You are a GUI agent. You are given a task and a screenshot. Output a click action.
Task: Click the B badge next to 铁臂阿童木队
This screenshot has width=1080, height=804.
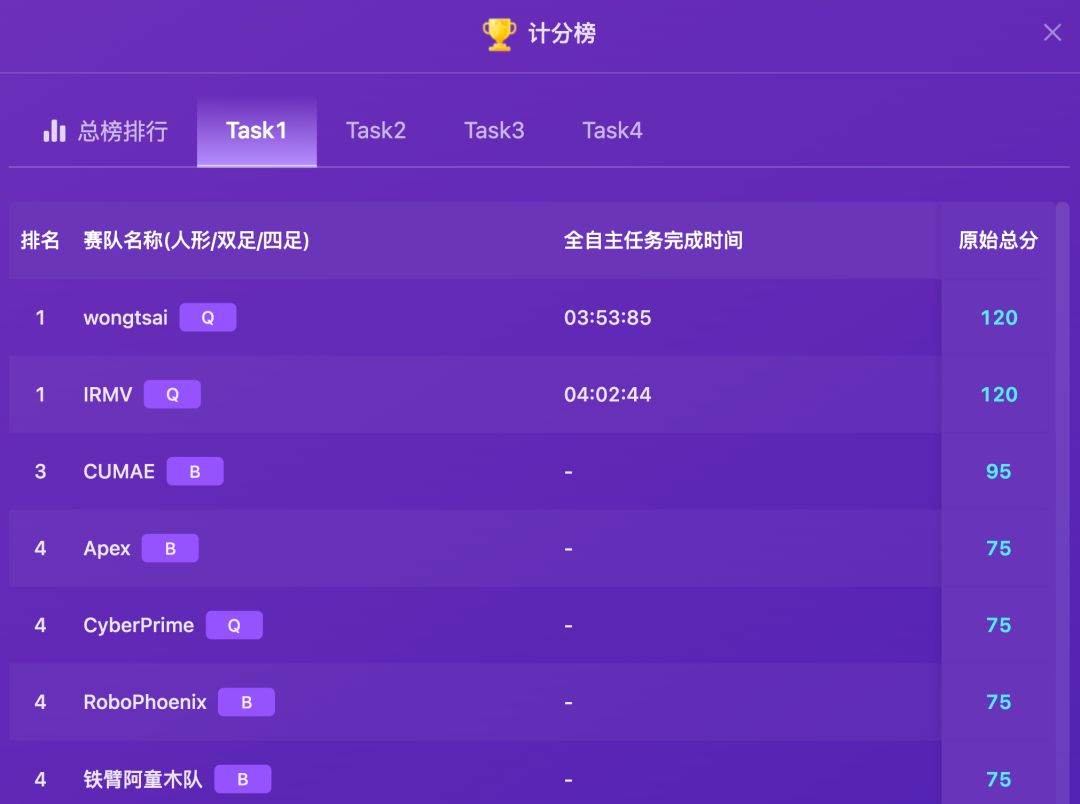(x=242, y=780)
